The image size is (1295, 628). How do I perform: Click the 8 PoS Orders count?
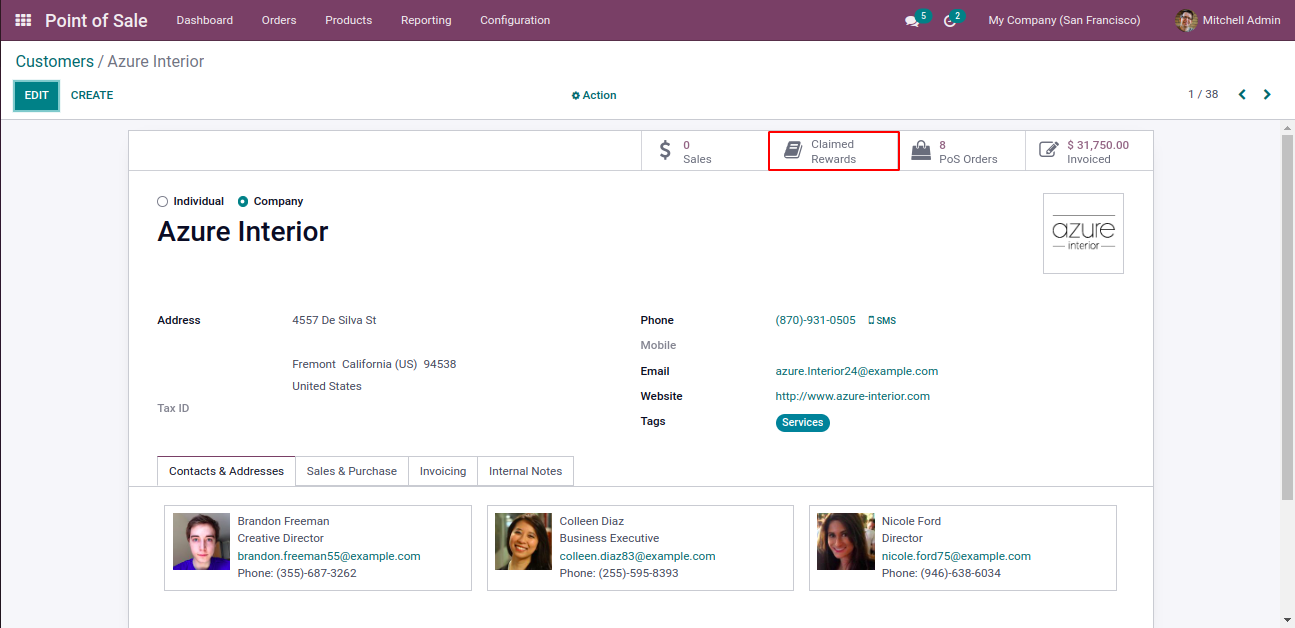point(942,145)
